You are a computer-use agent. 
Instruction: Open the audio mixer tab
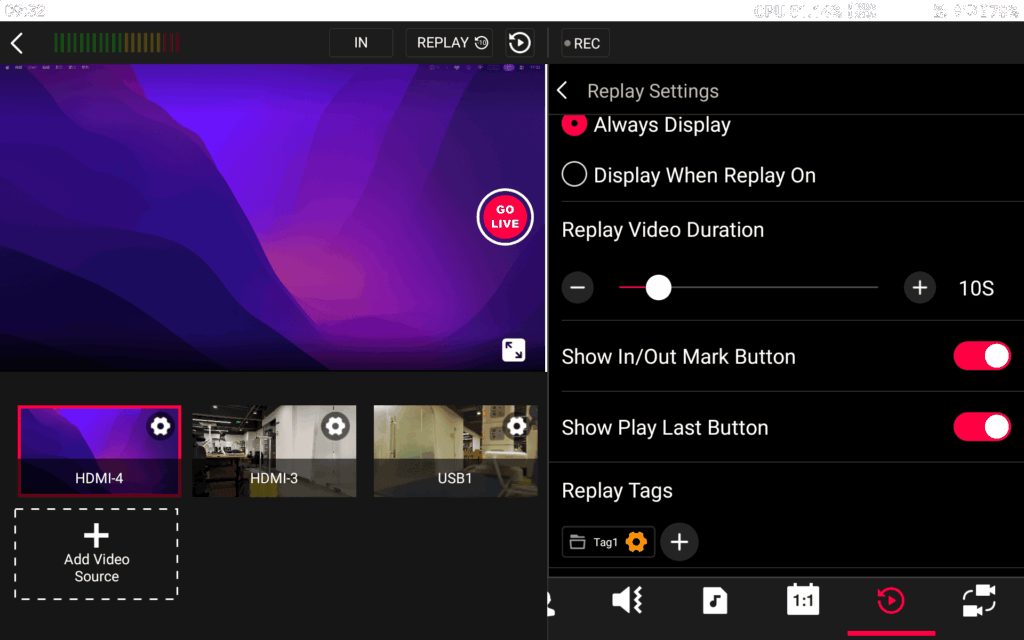click(x=627, y=600)
